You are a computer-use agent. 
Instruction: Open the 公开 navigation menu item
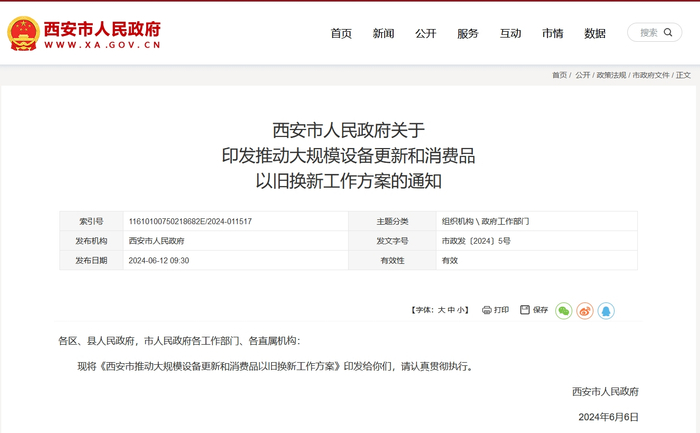point(425,33)
